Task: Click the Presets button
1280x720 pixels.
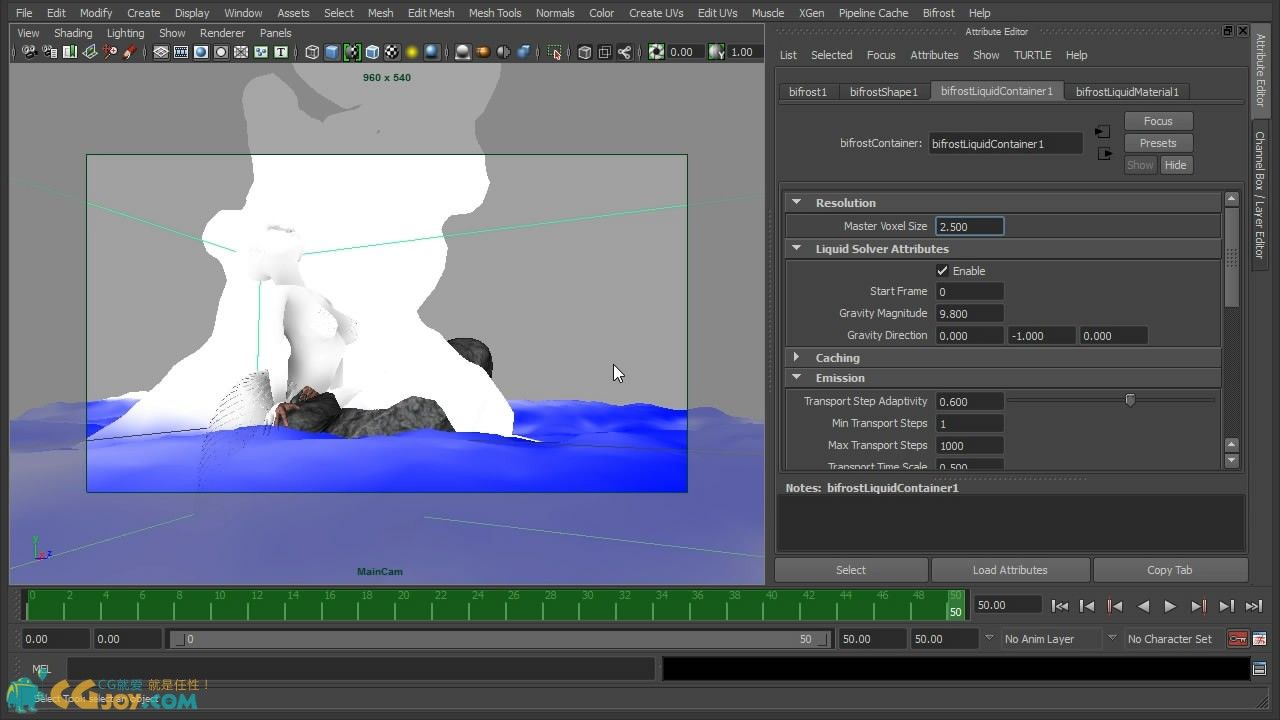Action: tap(1158, 143)
